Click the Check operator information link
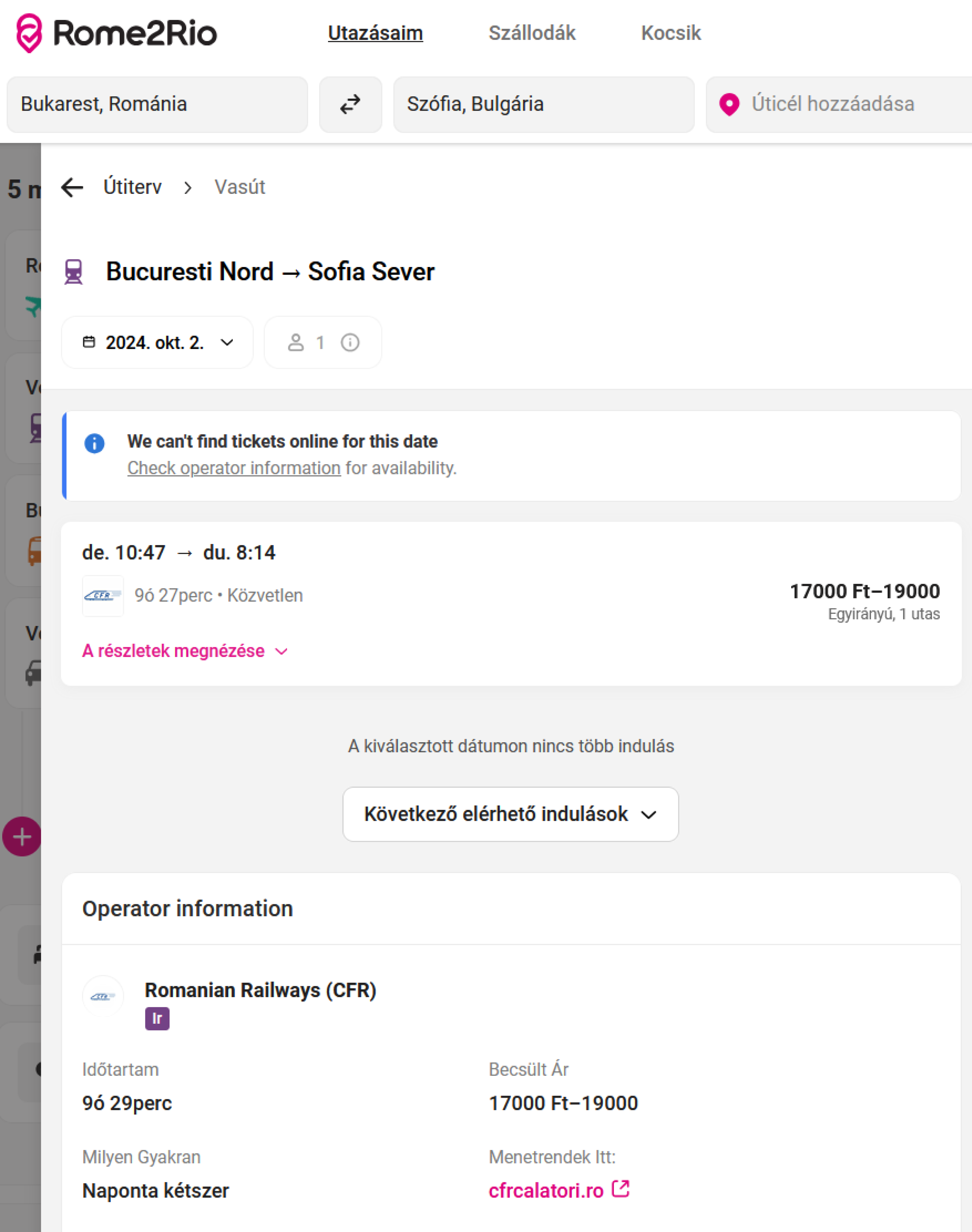The width and height of the screenshot is (972, 1232). click(x=234, y=468)
